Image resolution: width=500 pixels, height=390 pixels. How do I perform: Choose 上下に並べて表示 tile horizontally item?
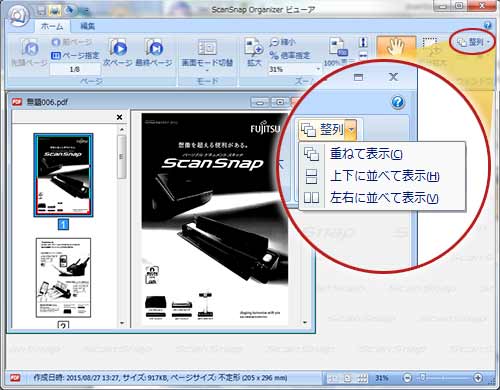coord(383,176)
